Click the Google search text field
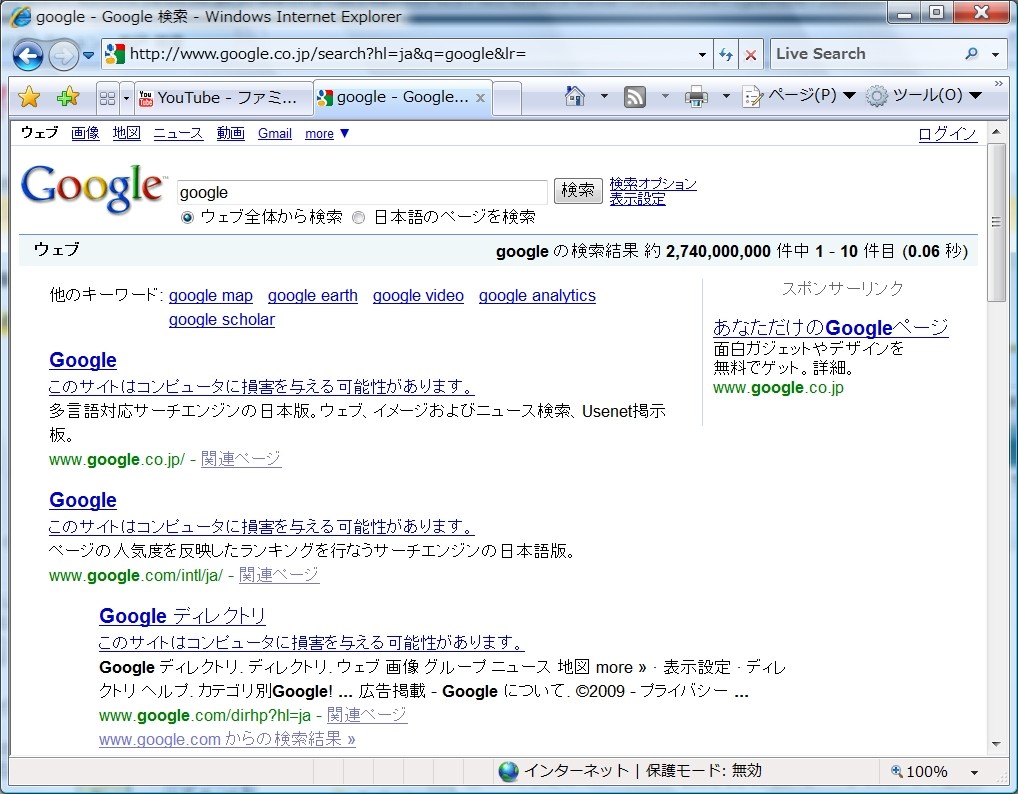Image resolution: width=1018 pixels, height=794 pixels. point(362,192)
